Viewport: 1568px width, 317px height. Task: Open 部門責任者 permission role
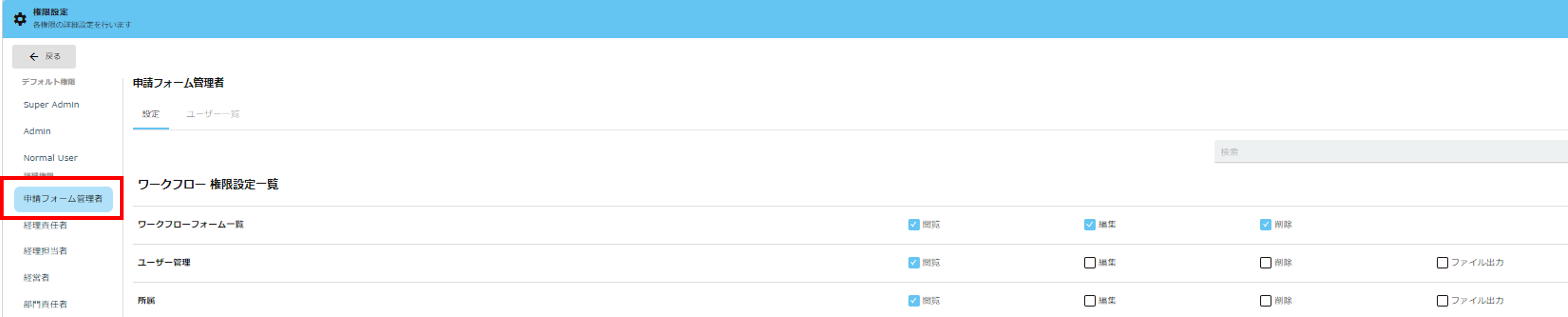(x=45, y=304)
